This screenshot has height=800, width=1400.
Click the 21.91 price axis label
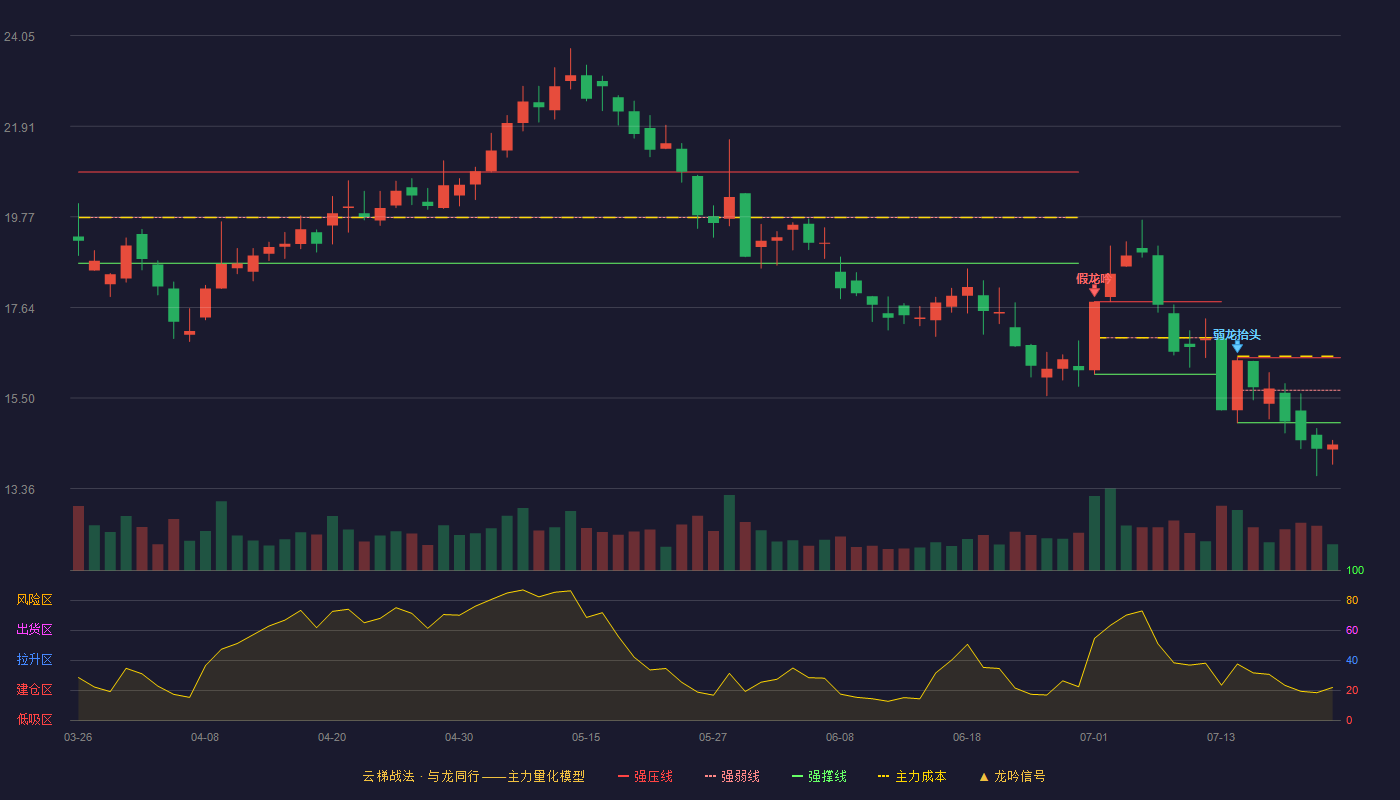coord(19,128)
